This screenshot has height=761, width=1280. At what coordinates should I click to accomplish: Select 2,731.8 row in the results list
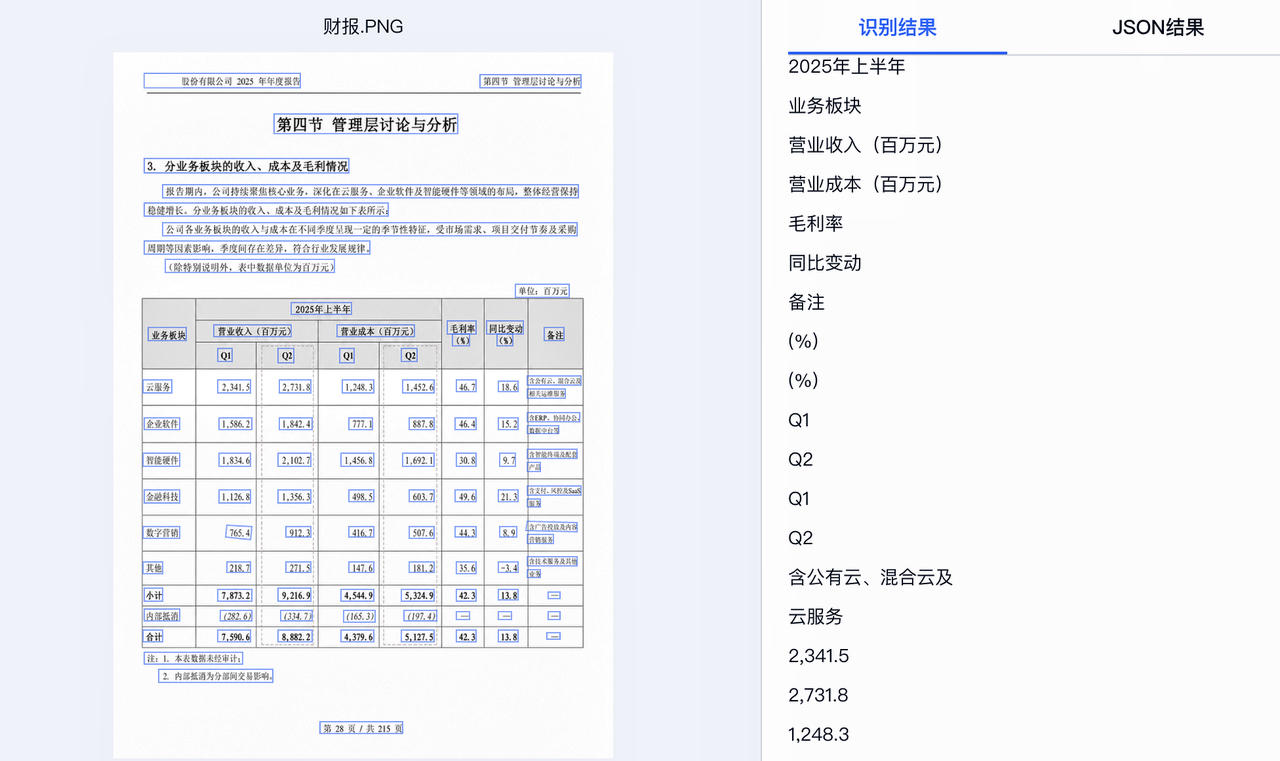pyautogui.click(x=819, y=695)
